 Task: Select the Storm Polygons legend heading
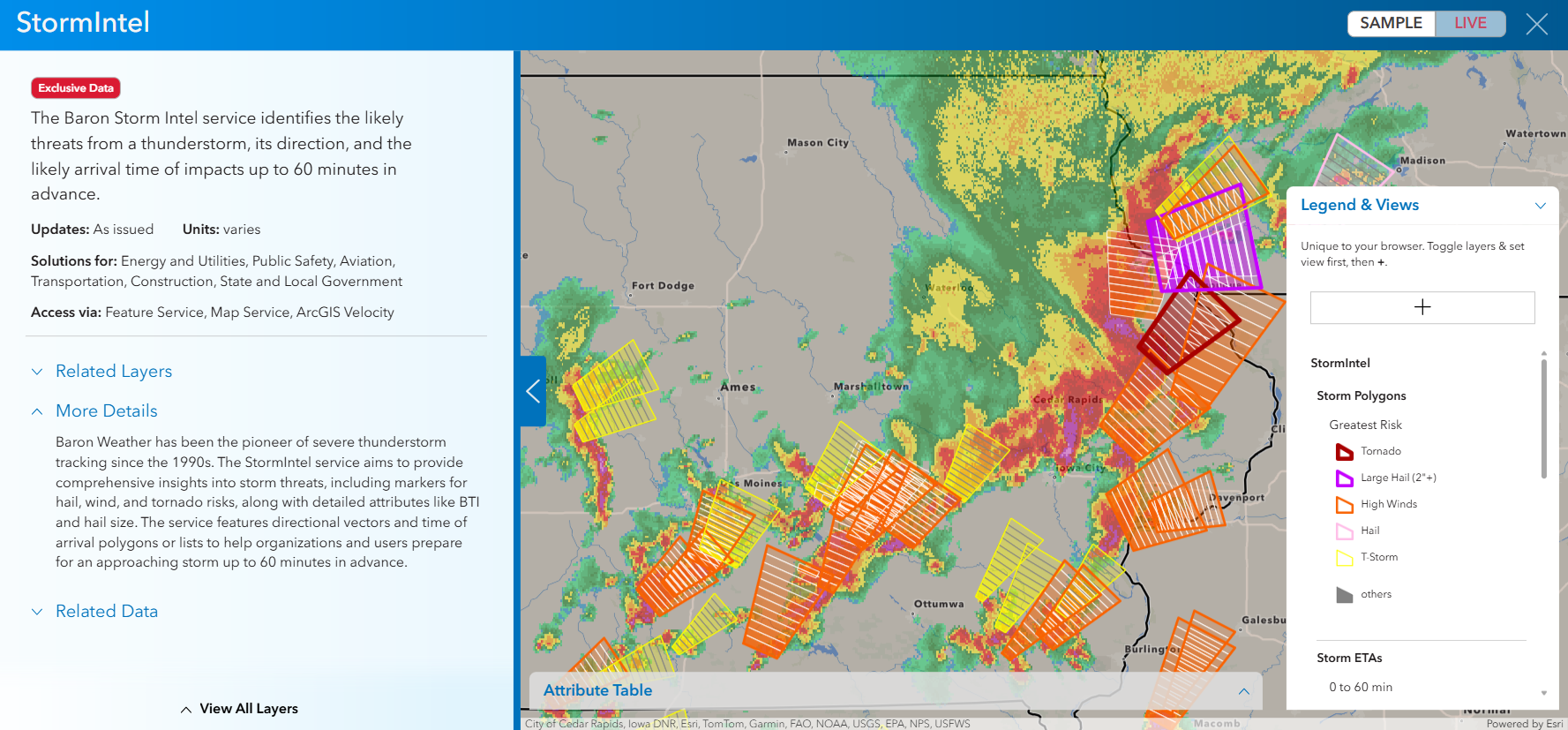coord(1362,395)
